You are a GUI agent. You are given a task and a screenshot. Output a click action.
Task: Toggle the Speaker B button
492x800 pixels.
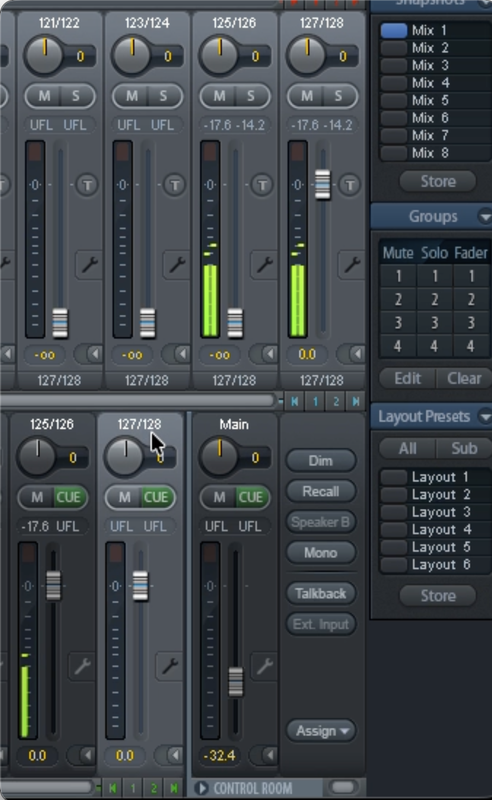click(321, 522)
